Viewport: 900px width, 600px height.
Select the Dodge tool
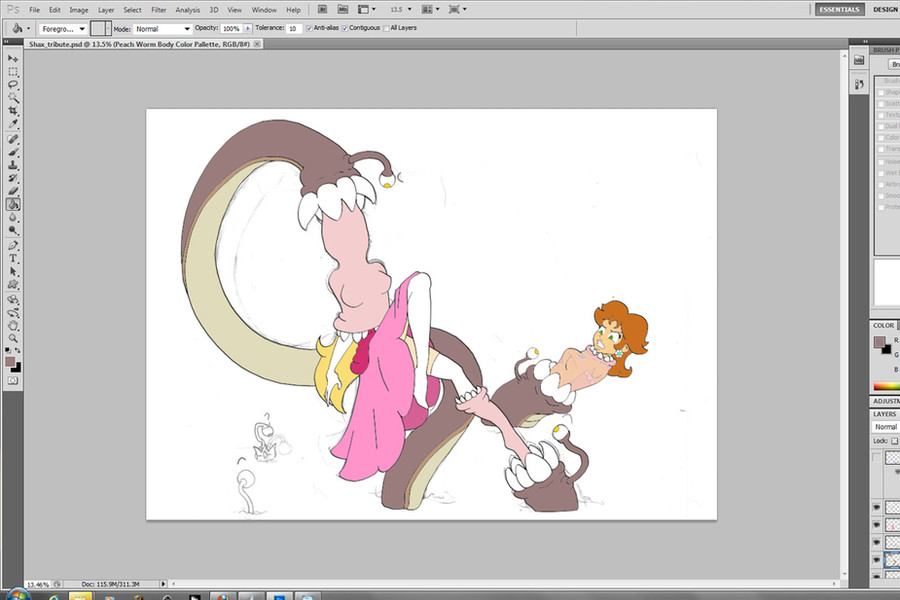tap(13, 230)
